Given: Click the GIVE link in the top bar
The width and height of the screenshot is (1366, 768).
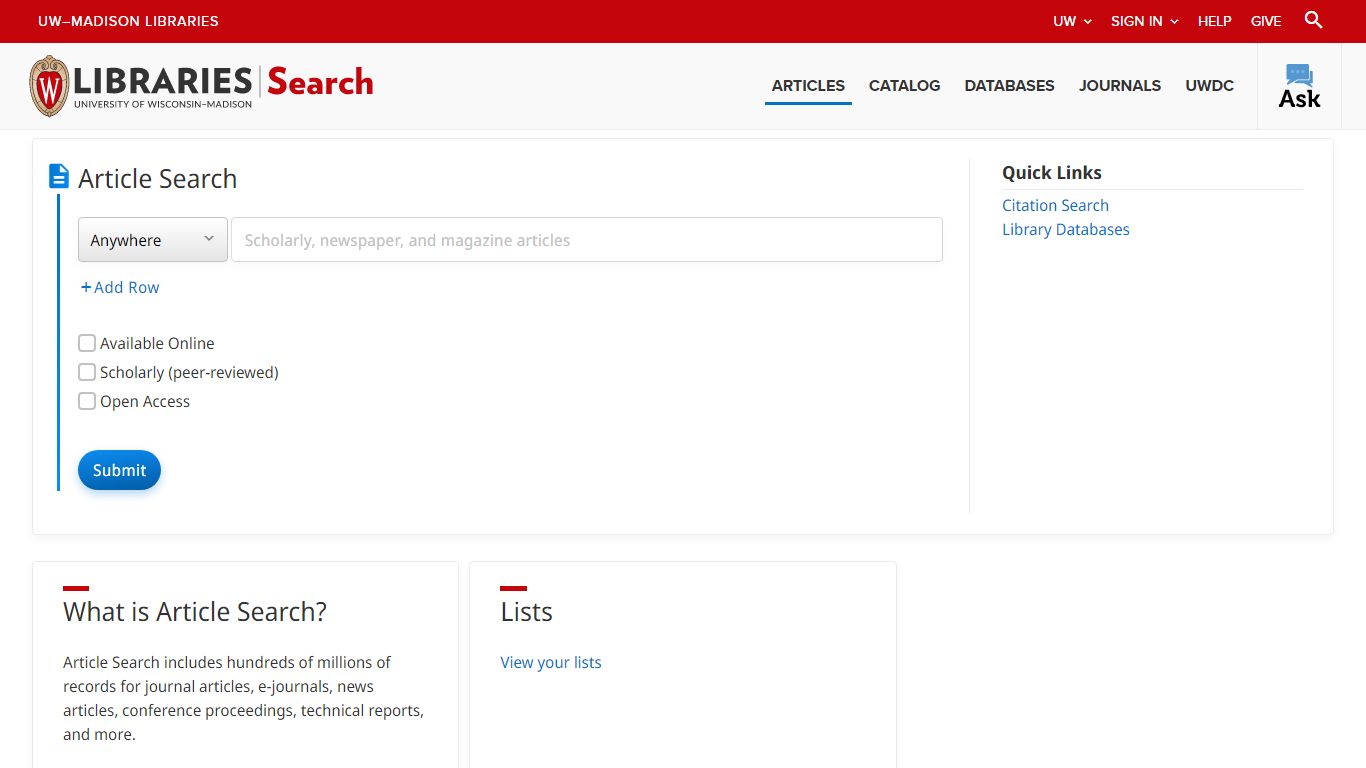Looking at the screenshot, I should click(1266, 21).
